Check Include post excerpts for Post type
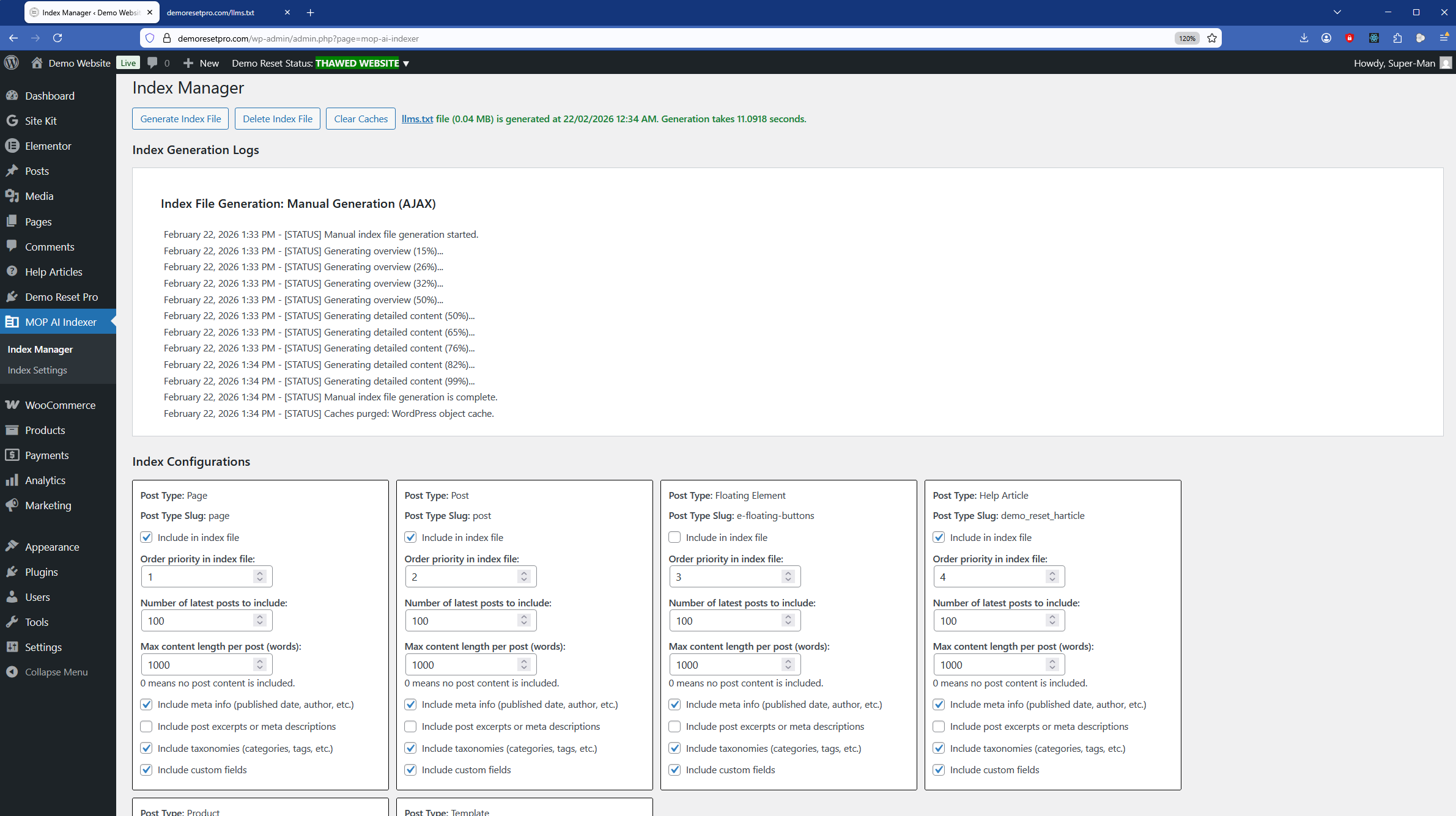This screenshot has height=816, width=1456. click(410, 726)
